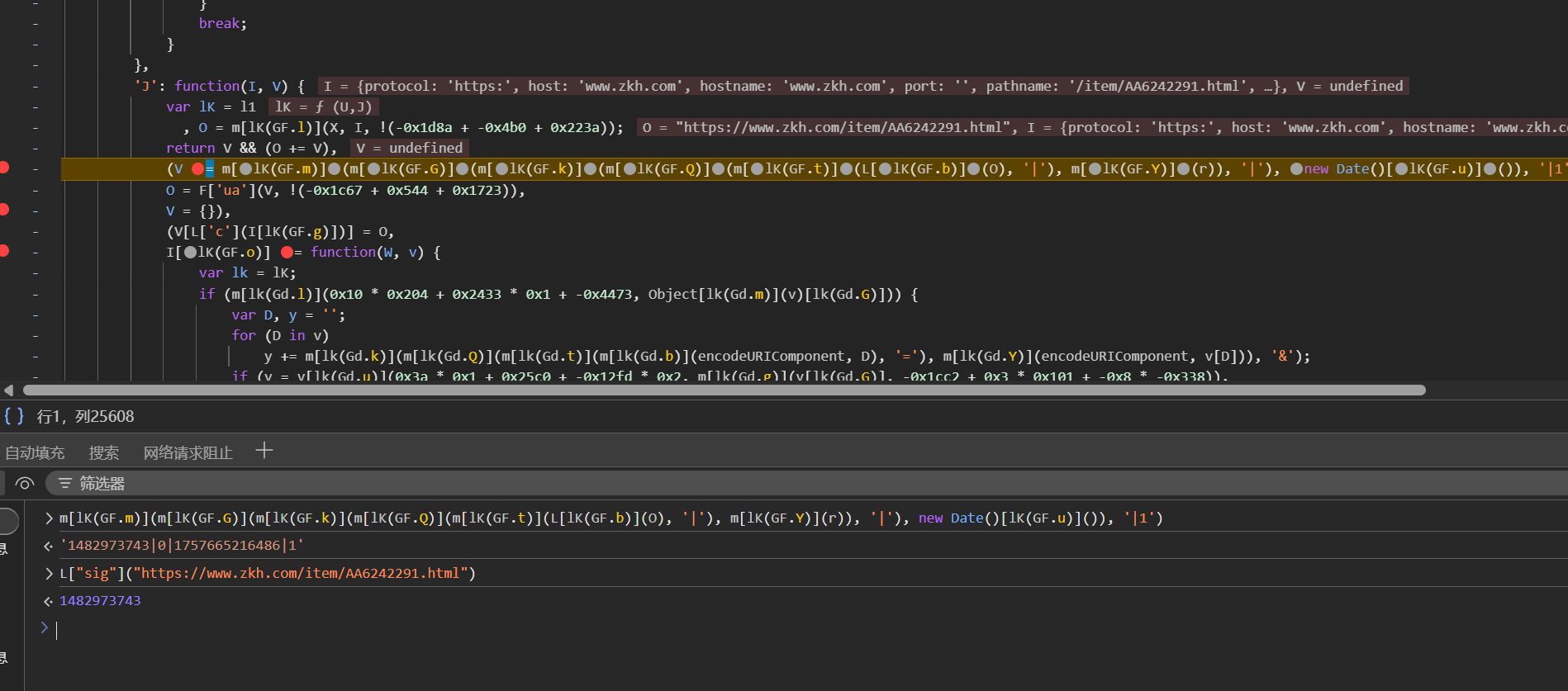Click the red inline breakpoint before '= function(W, v)'
The height and width of the screenshot is (691, 1568).
point(287,253)
